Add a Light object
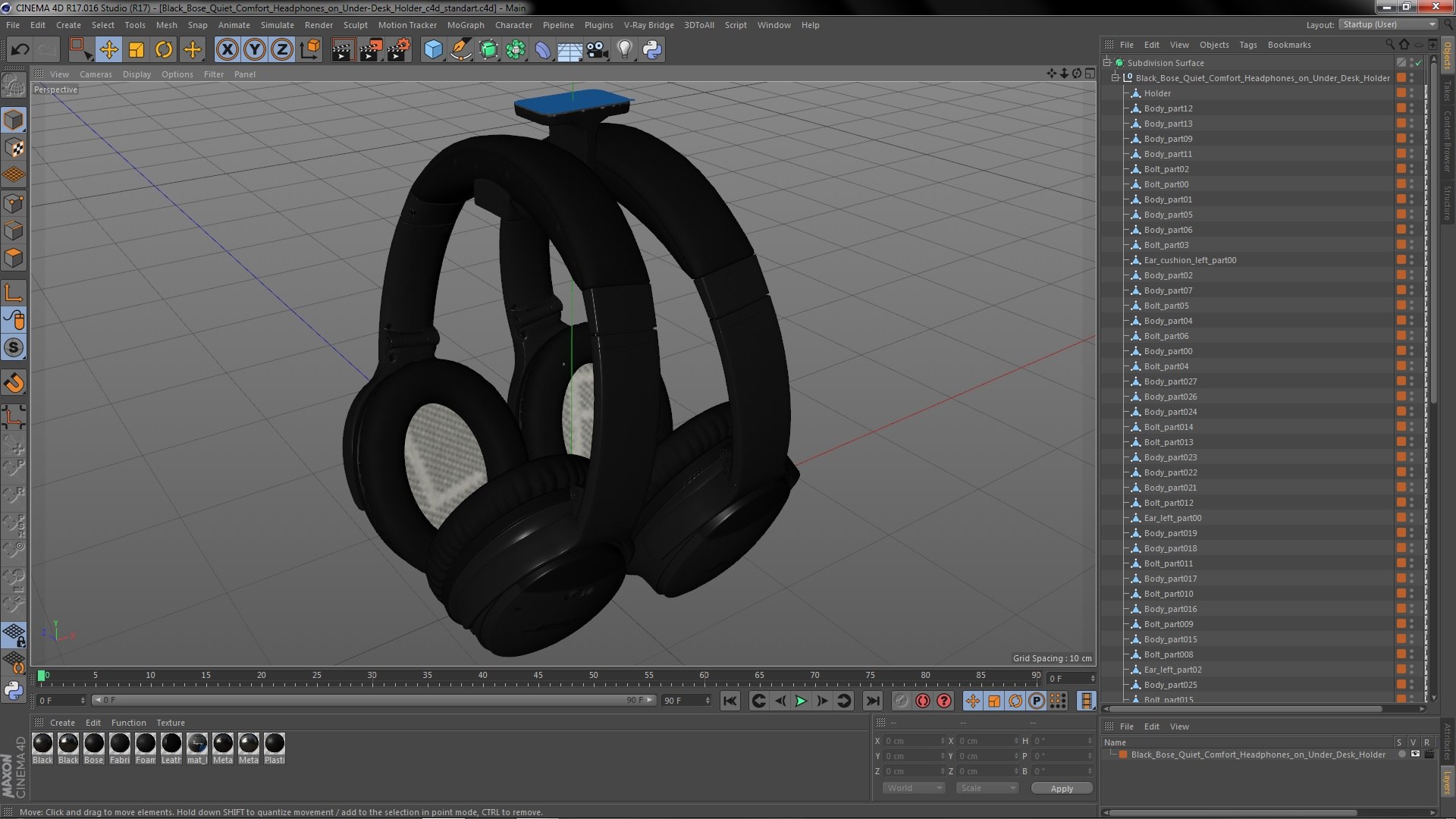1456x819 pixels. tap(625, 50)
